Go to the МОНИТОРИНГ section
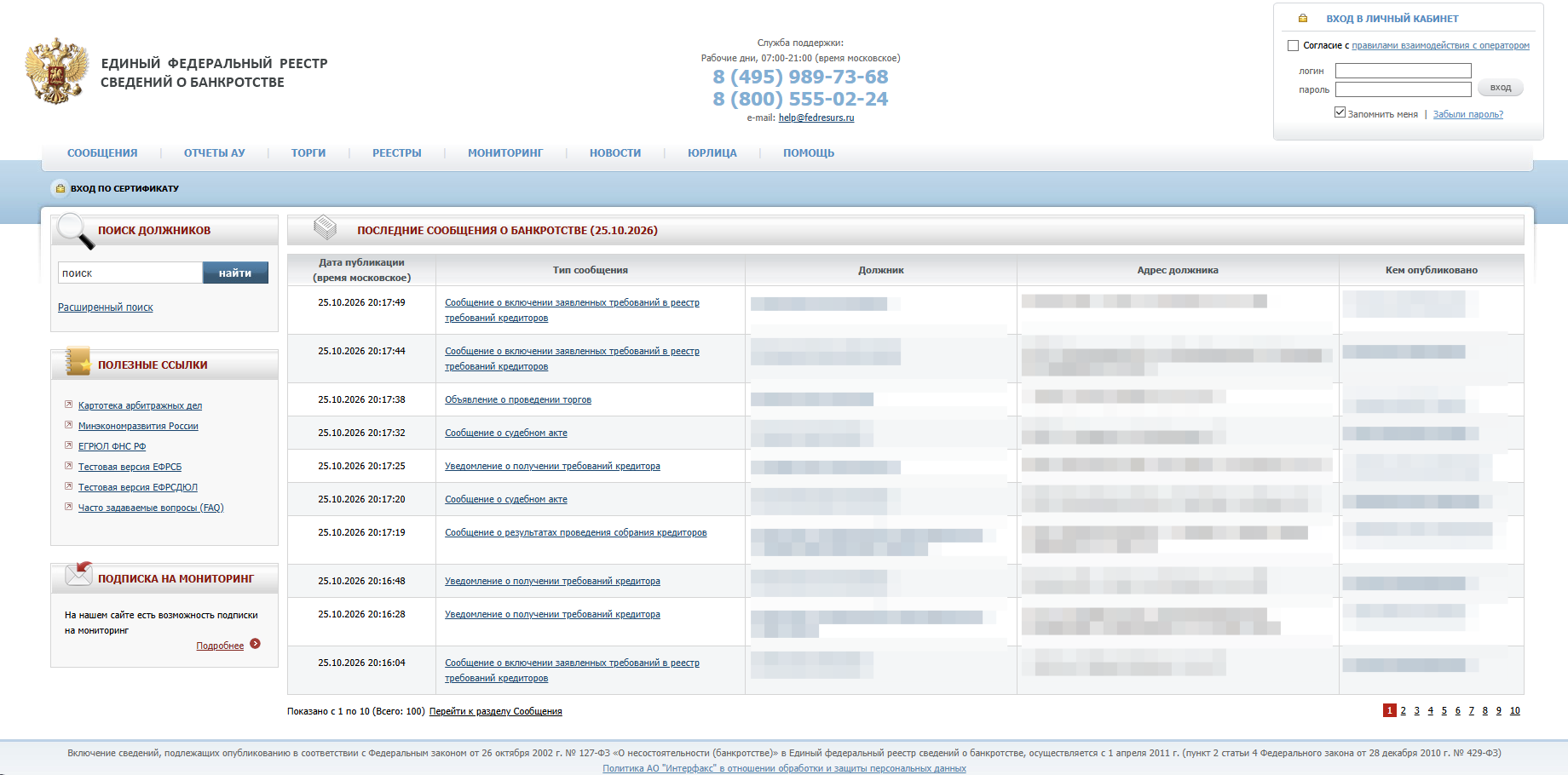The image size is (1568, 775). click(505, 153)
